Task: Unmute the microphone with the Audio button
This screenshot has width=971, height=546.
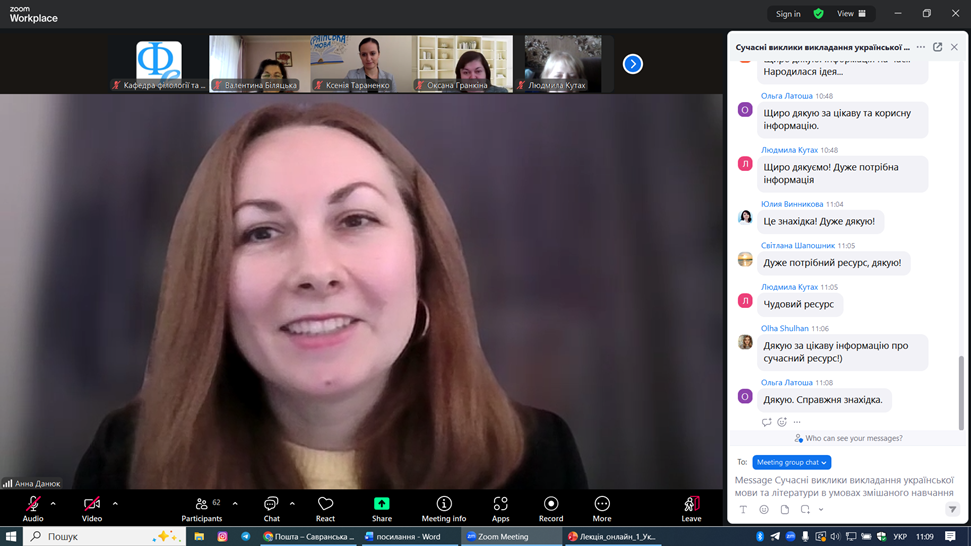Action: point(33,507)
